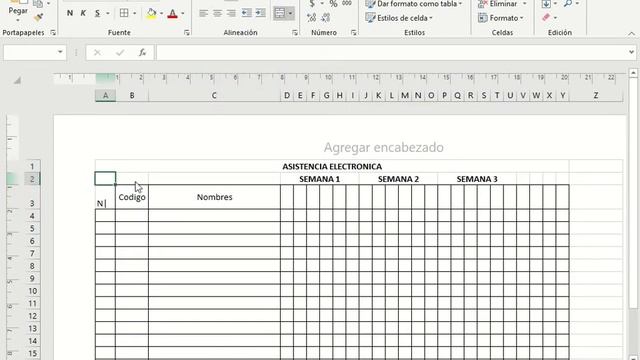Select row 1 header
This screenshot has width=640, height=360.
tap(32, 166)
